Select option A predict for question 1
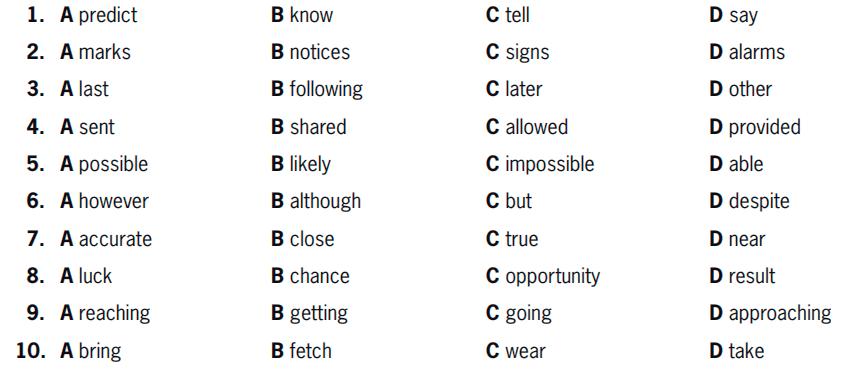 [x=99, y=15]
